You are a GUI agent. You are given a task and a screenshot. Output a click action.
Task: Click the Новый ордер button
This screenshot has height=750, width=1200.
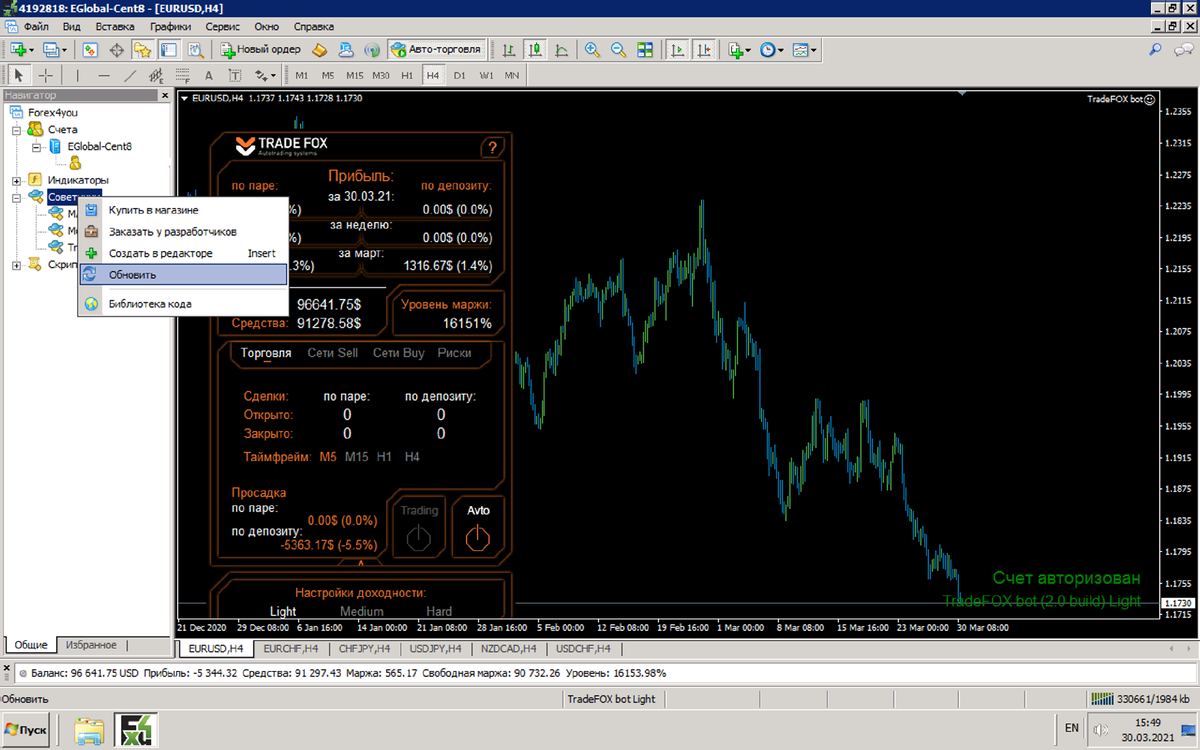261,49
